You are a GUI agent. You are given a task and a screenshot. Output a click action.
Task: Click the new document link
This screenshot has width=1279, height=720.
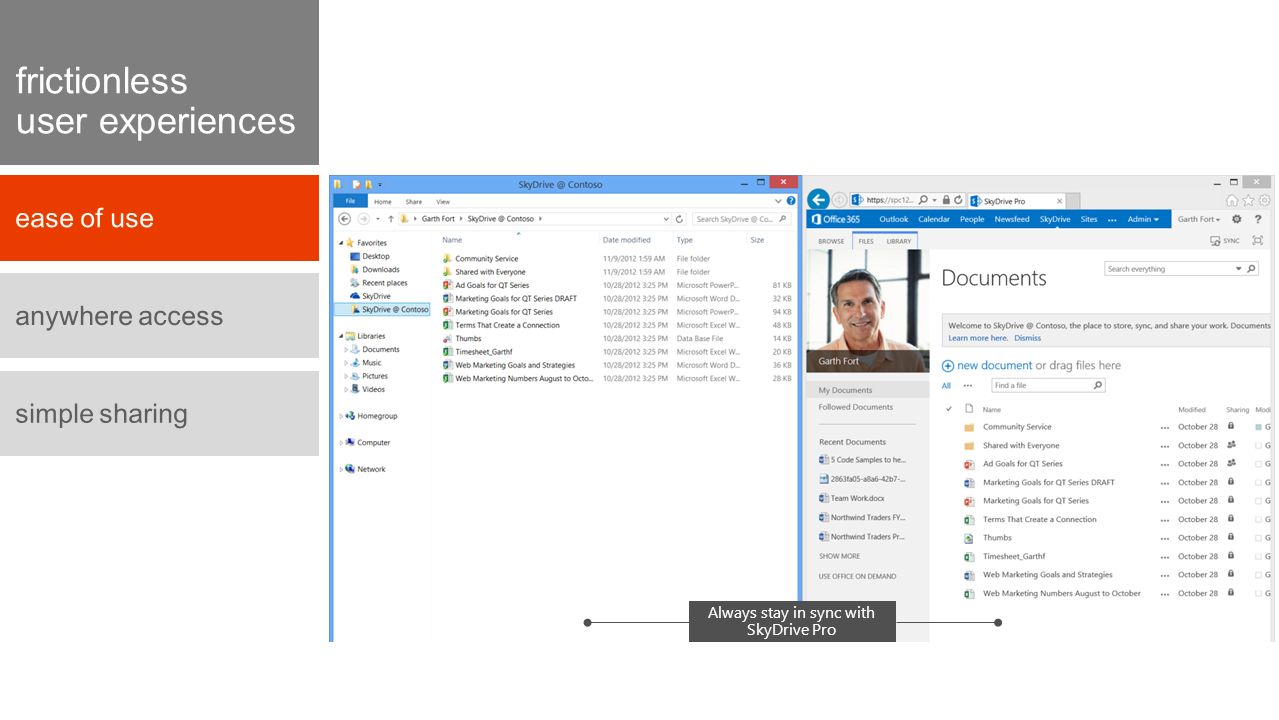point(995,366)
